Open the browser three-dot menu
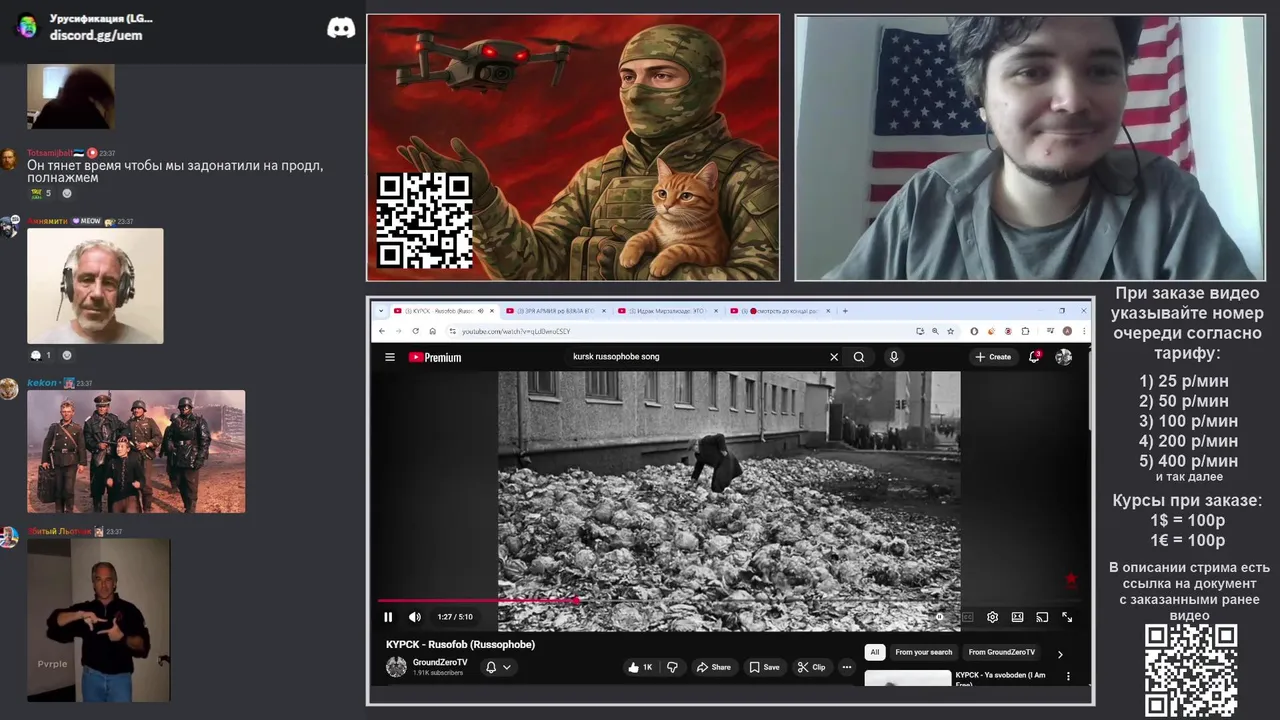 click(x=1082, y=331)
